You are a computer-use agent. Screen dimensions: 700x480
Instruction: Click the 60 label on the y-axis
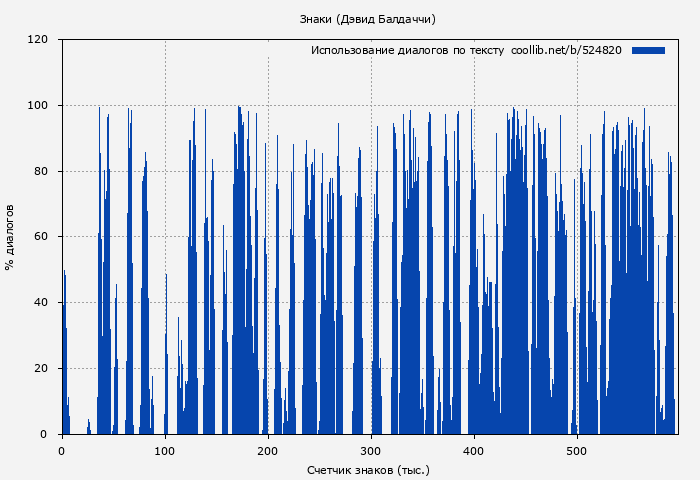41,237
